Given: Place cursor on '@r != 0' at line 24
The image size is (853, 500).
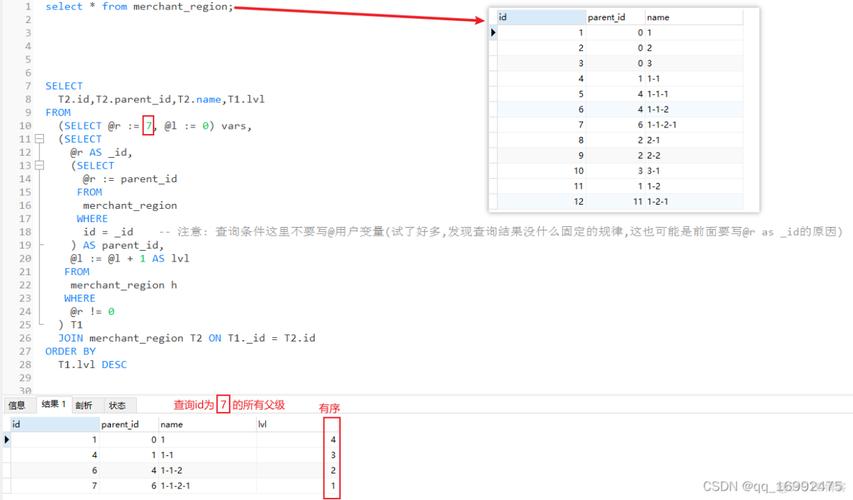Looking at the screenshot, I should pyautogui.click(x=92, y=312).
